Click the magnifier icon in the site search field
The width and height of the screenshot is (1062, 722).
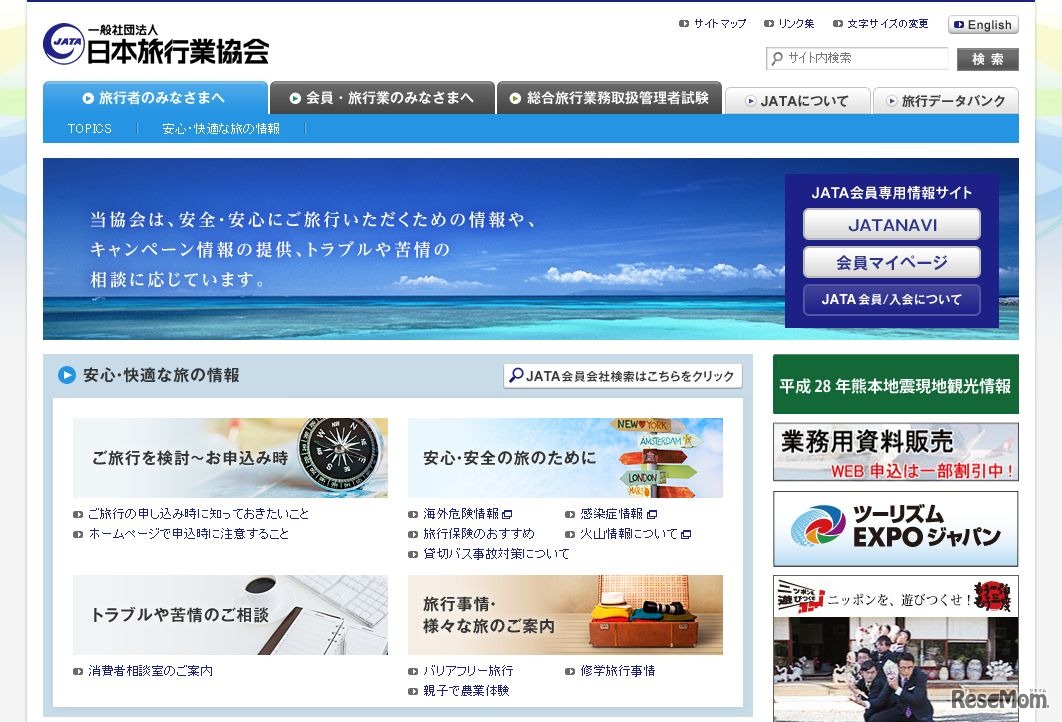click(x=778, y=58)
